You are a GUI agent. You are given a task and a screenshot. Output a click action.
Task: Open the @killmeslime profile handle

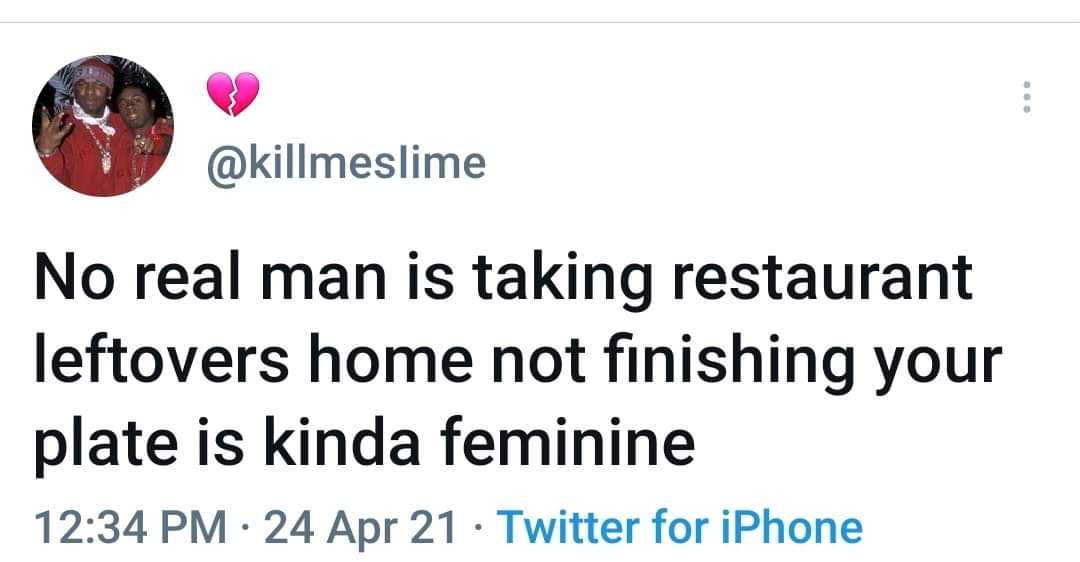coord(345,162)
